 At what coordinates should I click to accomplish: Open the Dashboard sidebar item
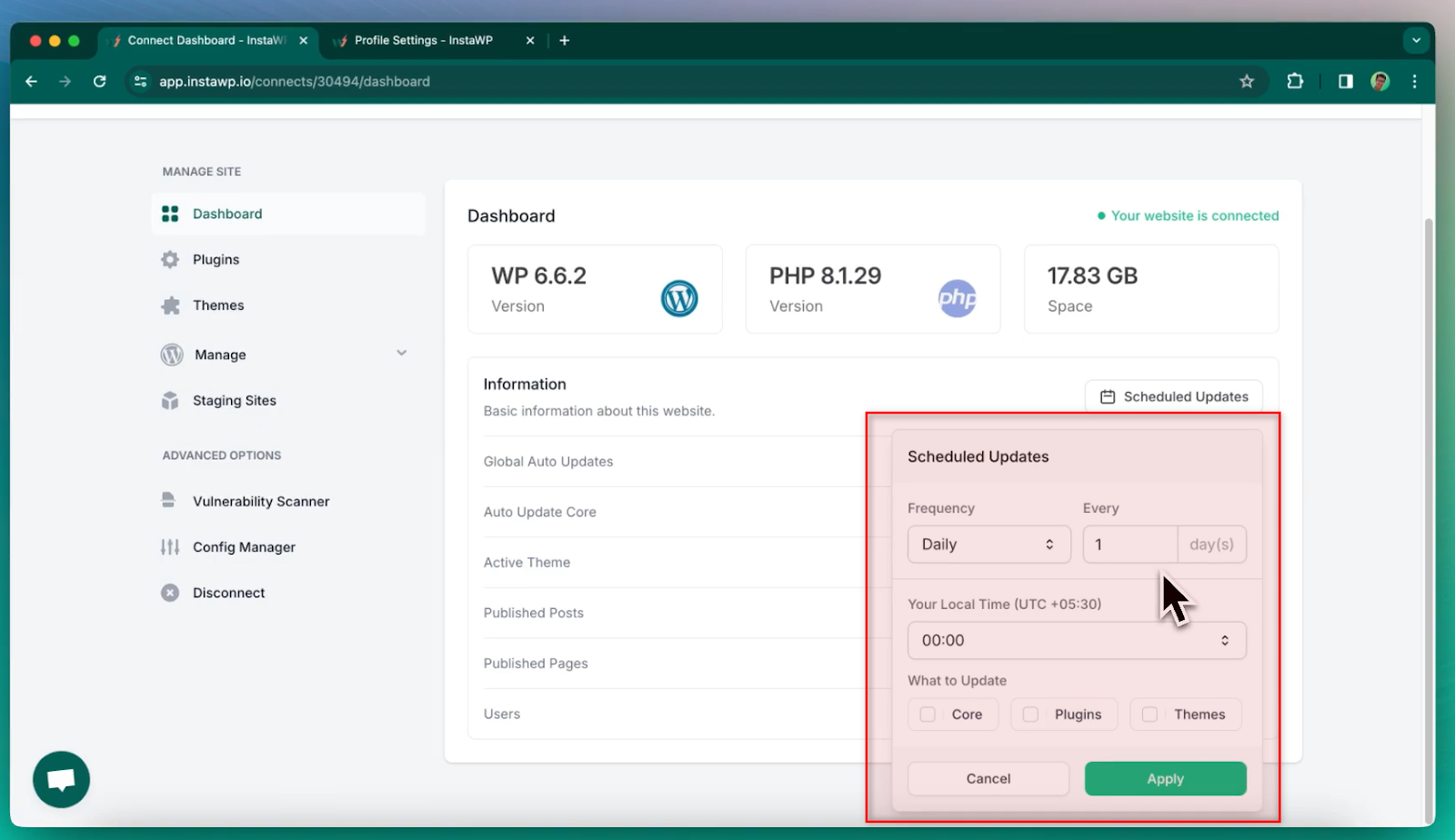click(288, 214)
